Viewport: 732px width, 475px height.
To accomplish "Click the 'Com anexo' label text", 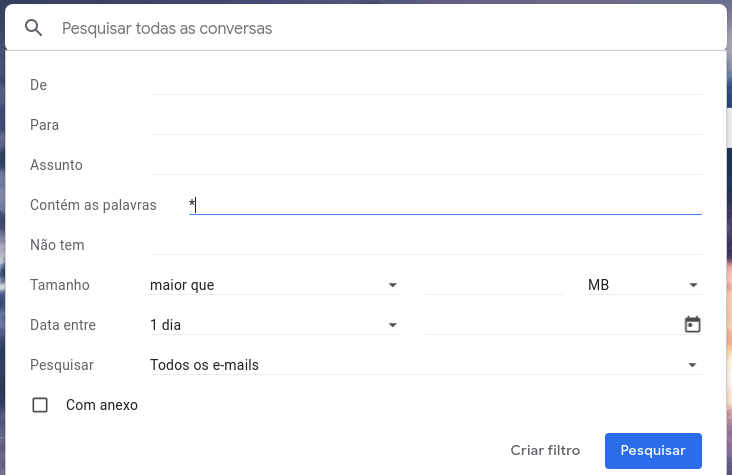I will (102, 405).
